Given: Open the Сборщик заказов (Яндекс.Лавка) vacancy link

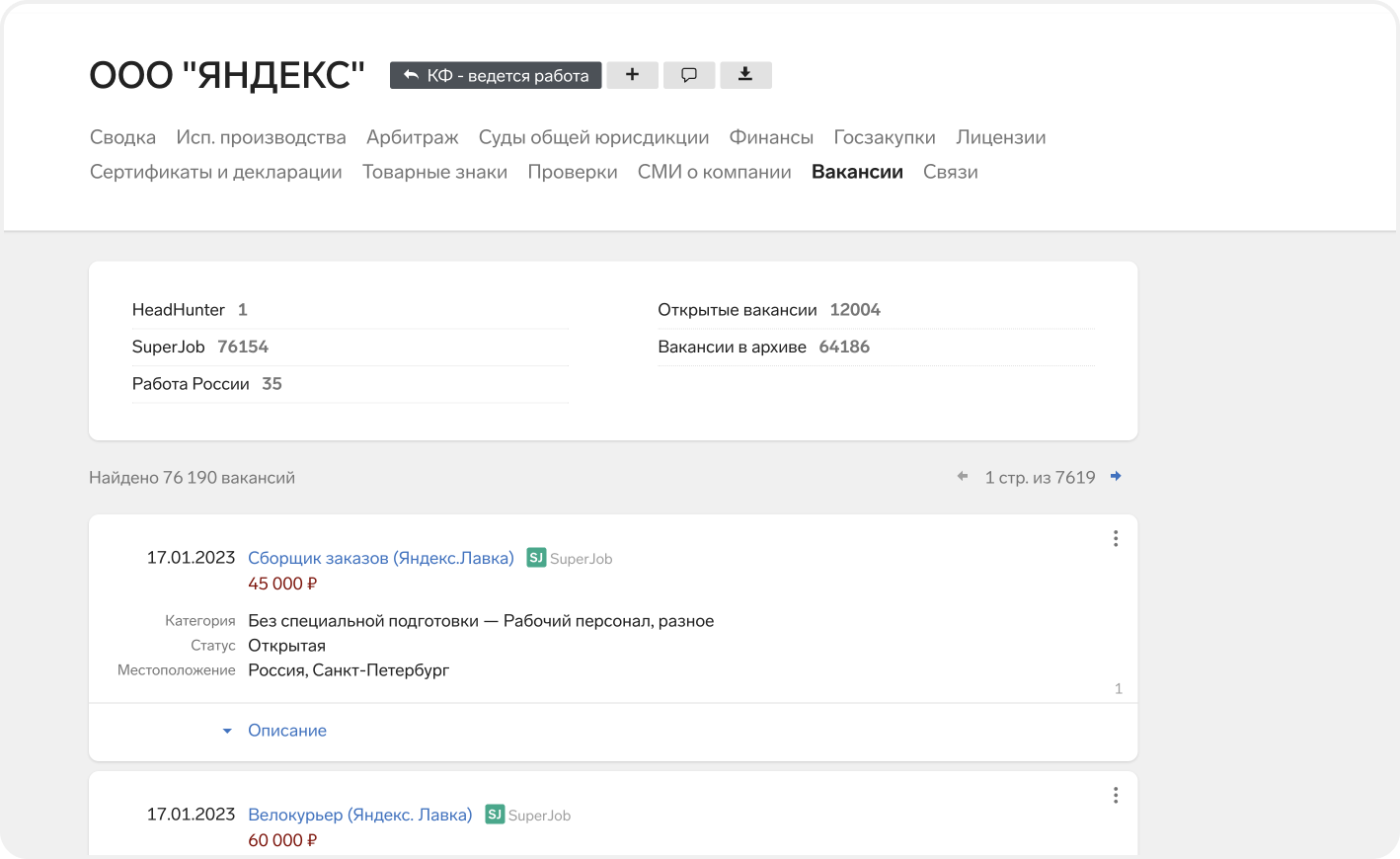Looking at the screenshot, I should tap(381, 558).
